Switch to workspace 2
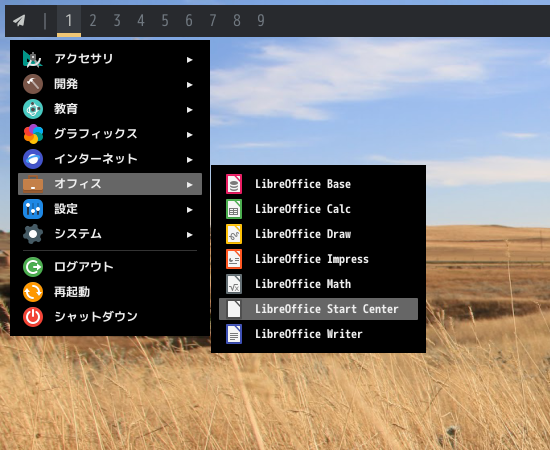550x450 pixels. tap(93, 21)
